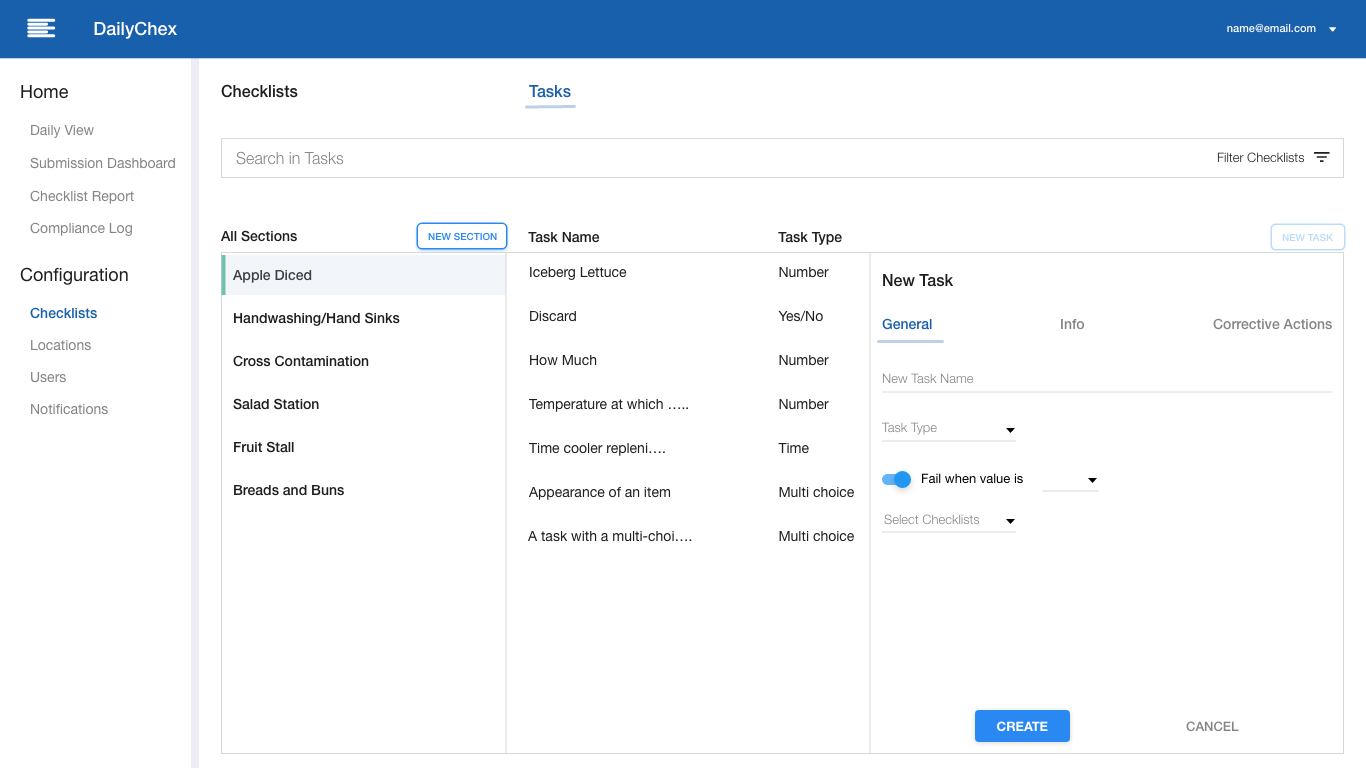Screen dimensions: 1366x768
Task: Open Checklist Report in sidebar
Action: click(82, 196)
